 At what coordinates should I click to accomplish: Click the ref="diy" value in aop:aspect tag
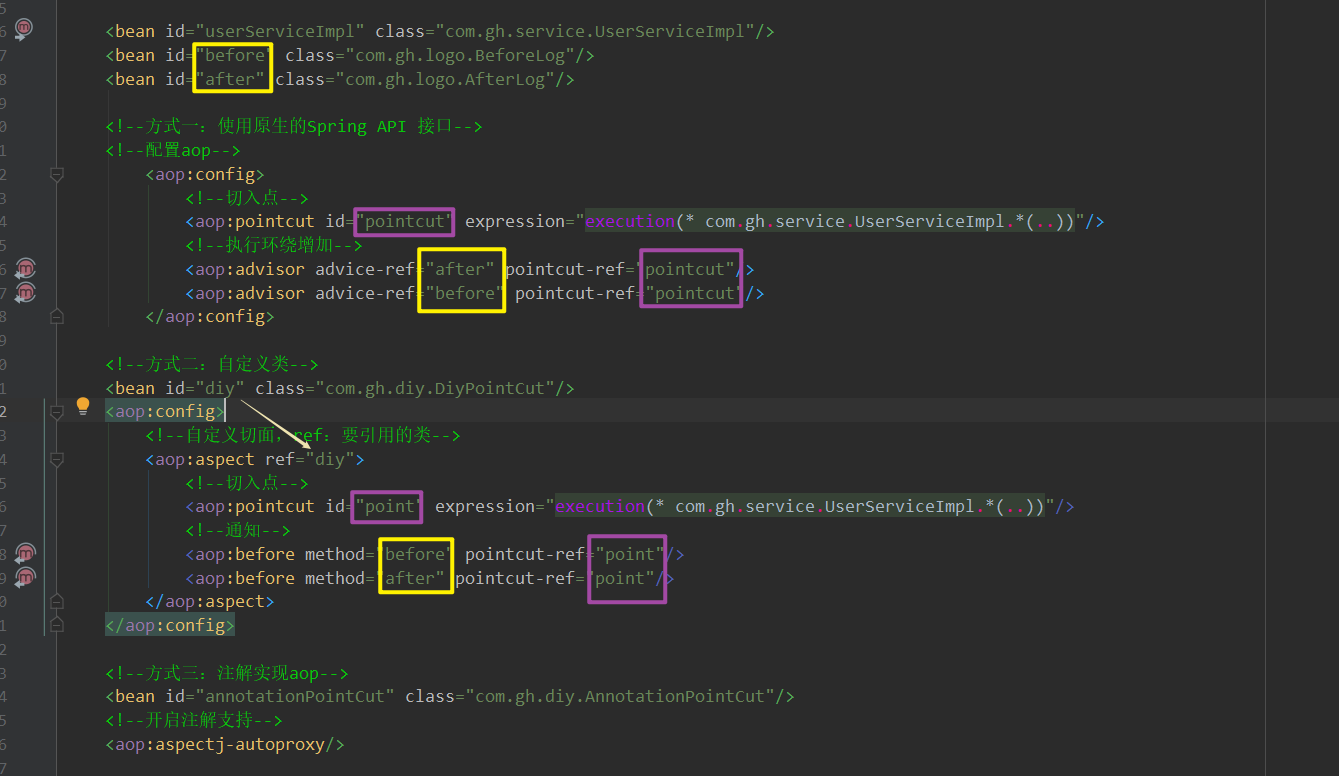[x=330, y=459]
